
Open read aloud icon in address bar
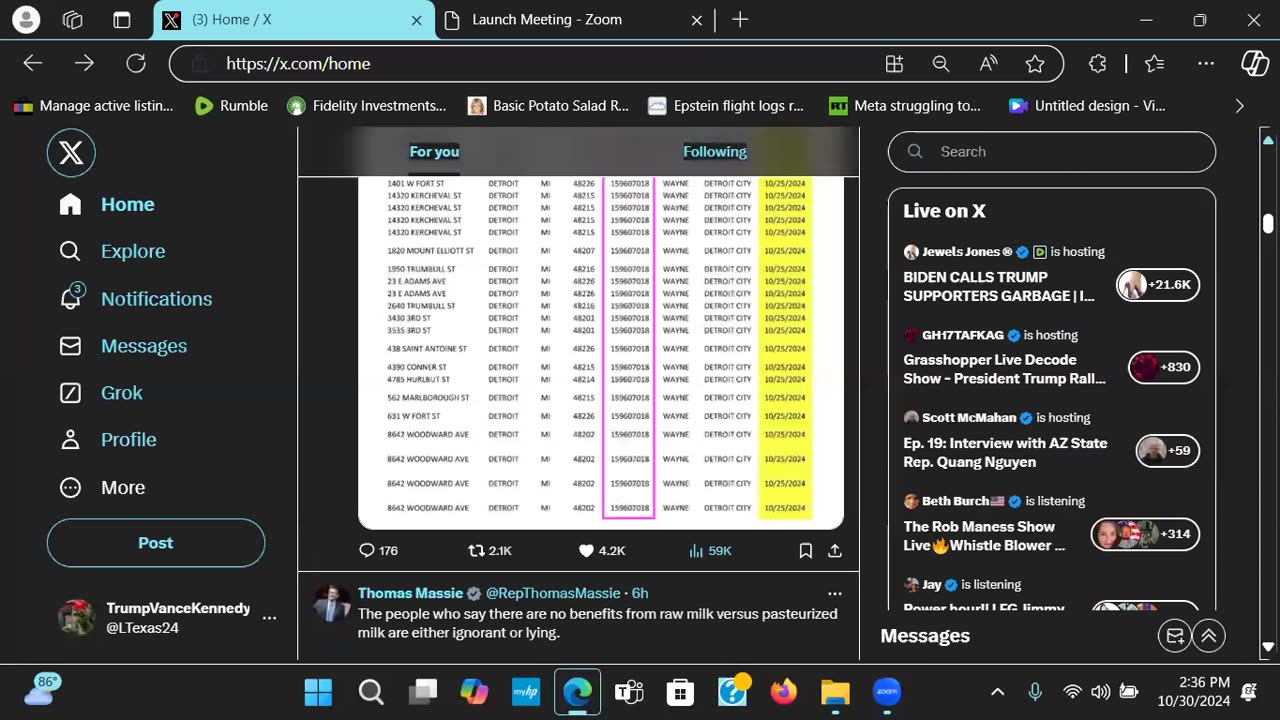[x=988, y=64]
